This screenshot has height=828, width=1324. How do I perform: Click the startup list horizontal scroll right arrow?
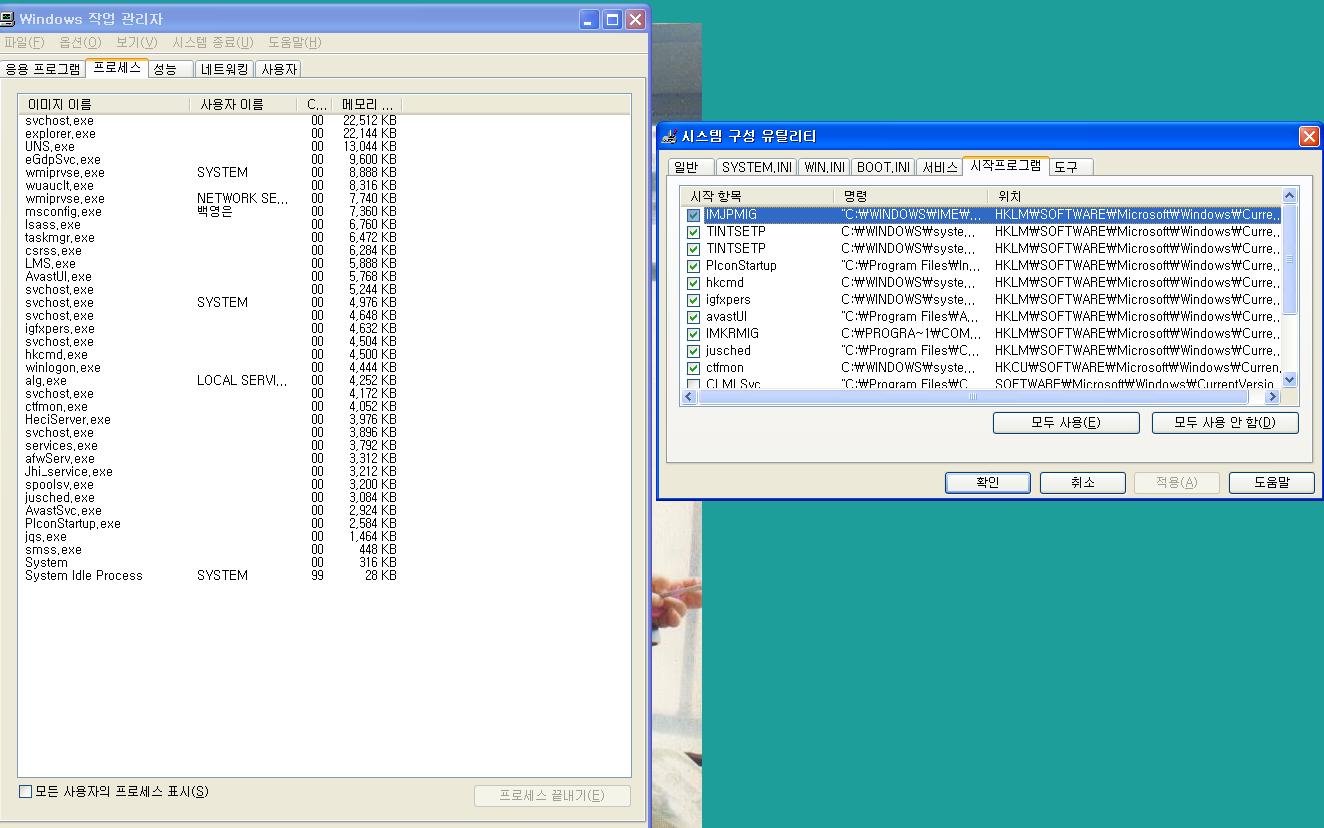tap(1272, 397)
